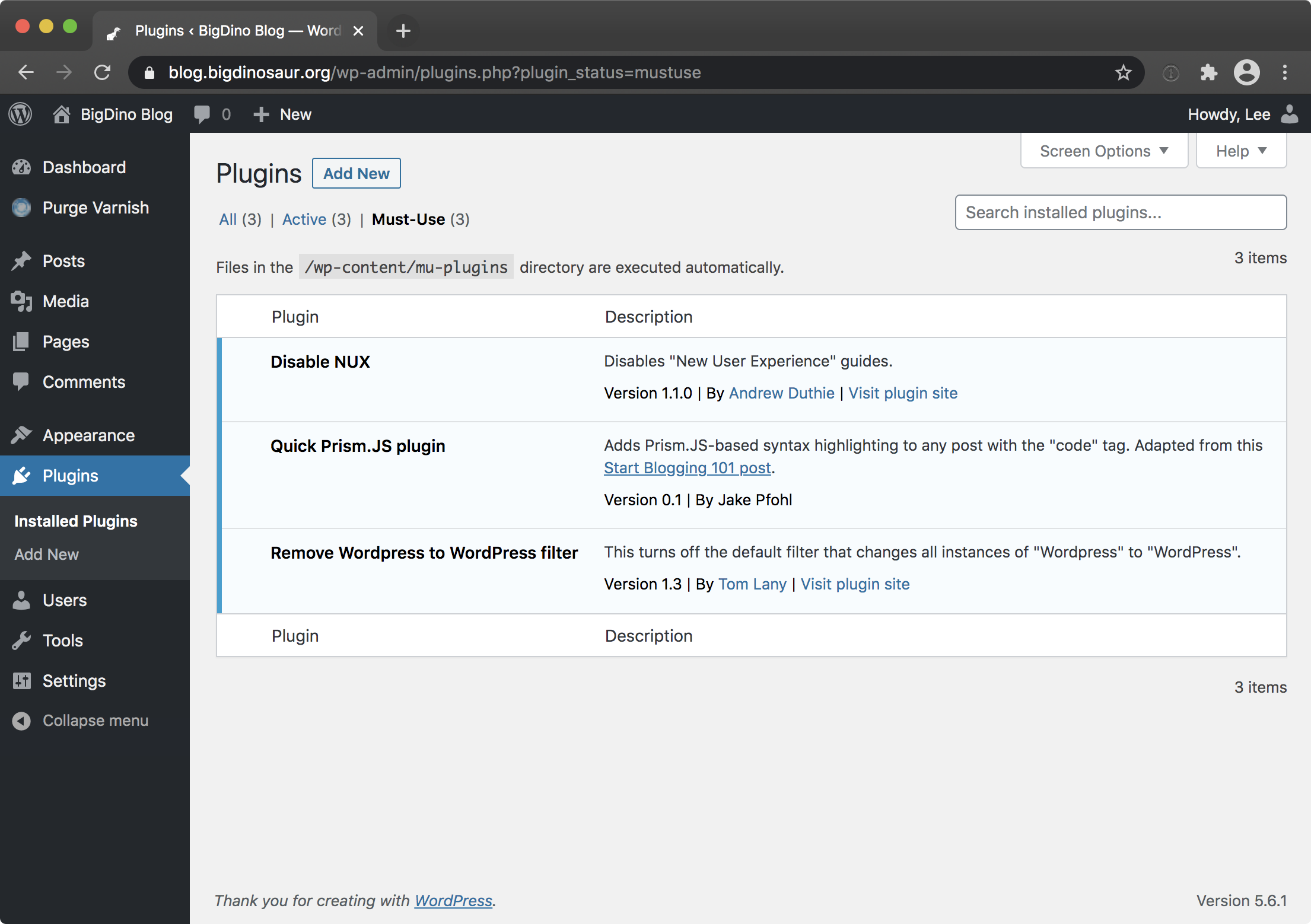Open browser extensions puzzle icon

(1208, 72)
